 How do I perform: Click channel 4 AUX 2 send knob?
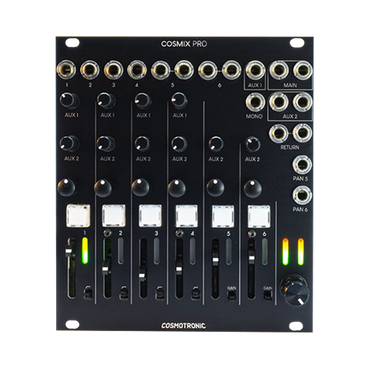click(x=179, y=143)
